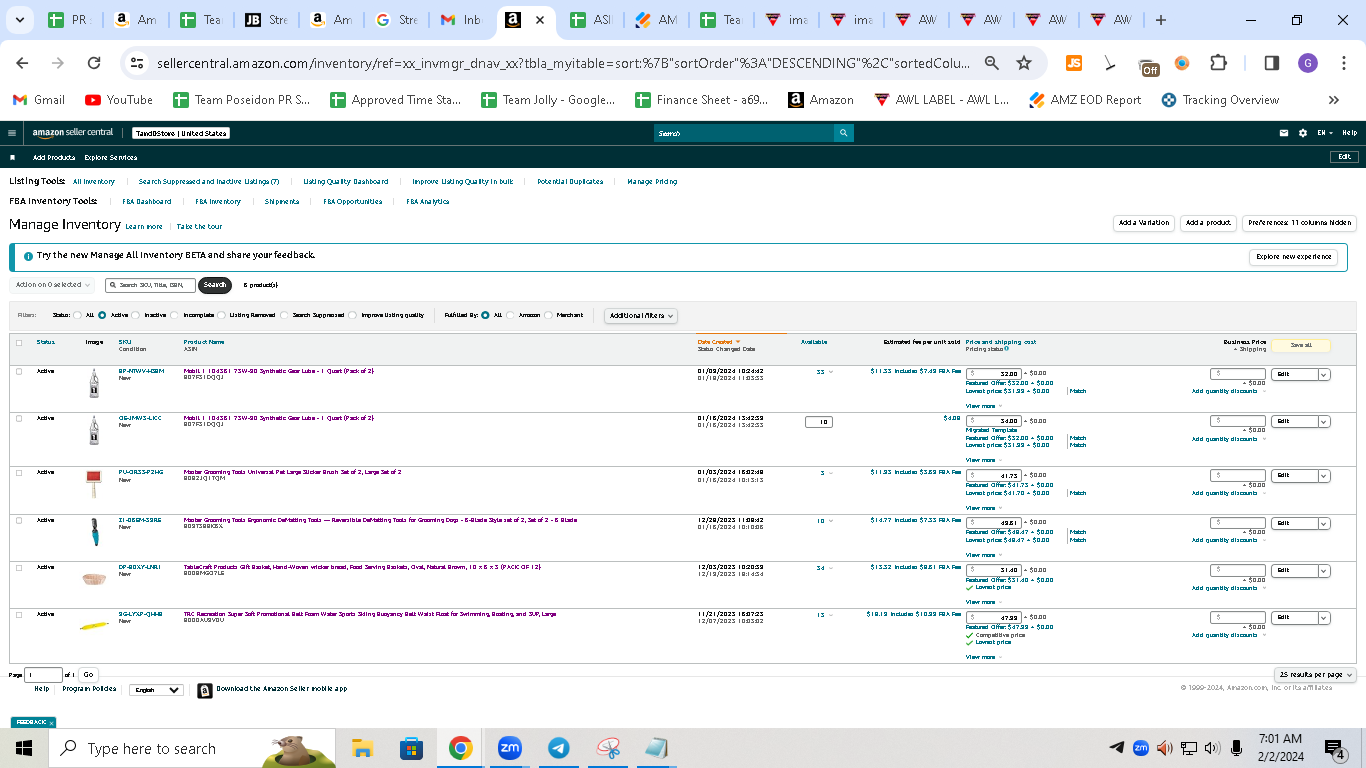1366x768 pixels.
Task: Open the messages envelope icon
Action: point(1284,133)
